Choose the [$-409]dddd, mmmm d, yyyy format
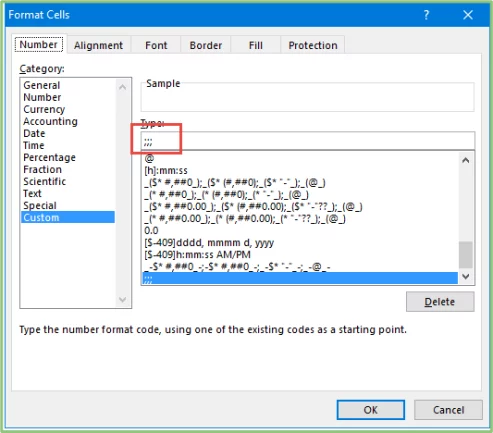The image size is (493, 433). point(300,242)
